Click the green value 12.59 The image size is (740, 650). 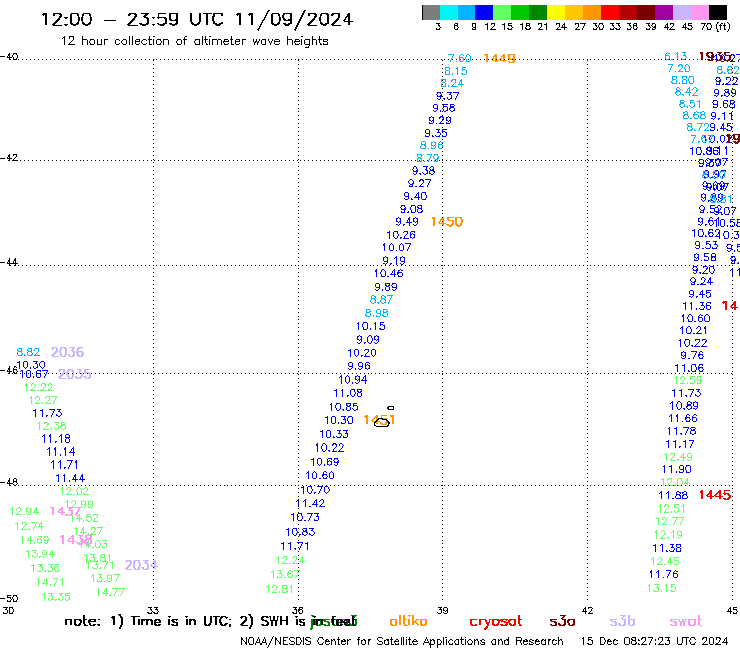(x=688, y=380)
